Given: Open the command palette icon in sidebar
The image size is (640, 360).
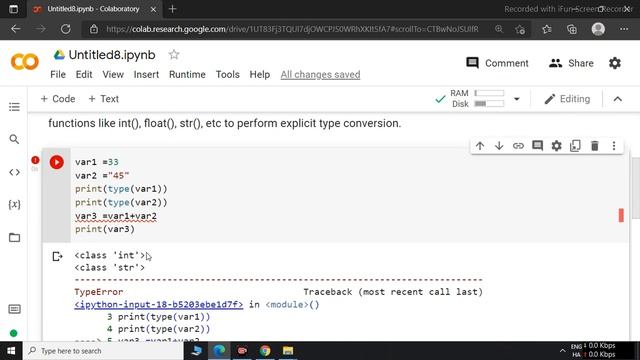Looking at the screenshot, I should click(x=14, y=309).
